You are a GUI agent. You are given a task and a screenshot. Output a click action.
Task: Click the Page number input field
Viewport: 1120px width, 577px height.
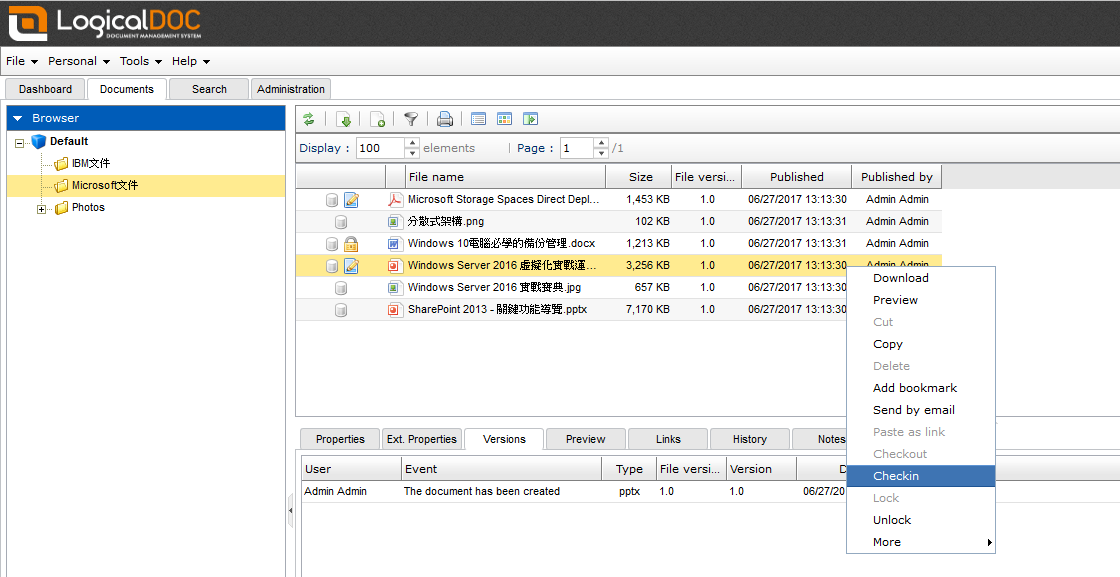pyautogui.click(x=577, y=148)
